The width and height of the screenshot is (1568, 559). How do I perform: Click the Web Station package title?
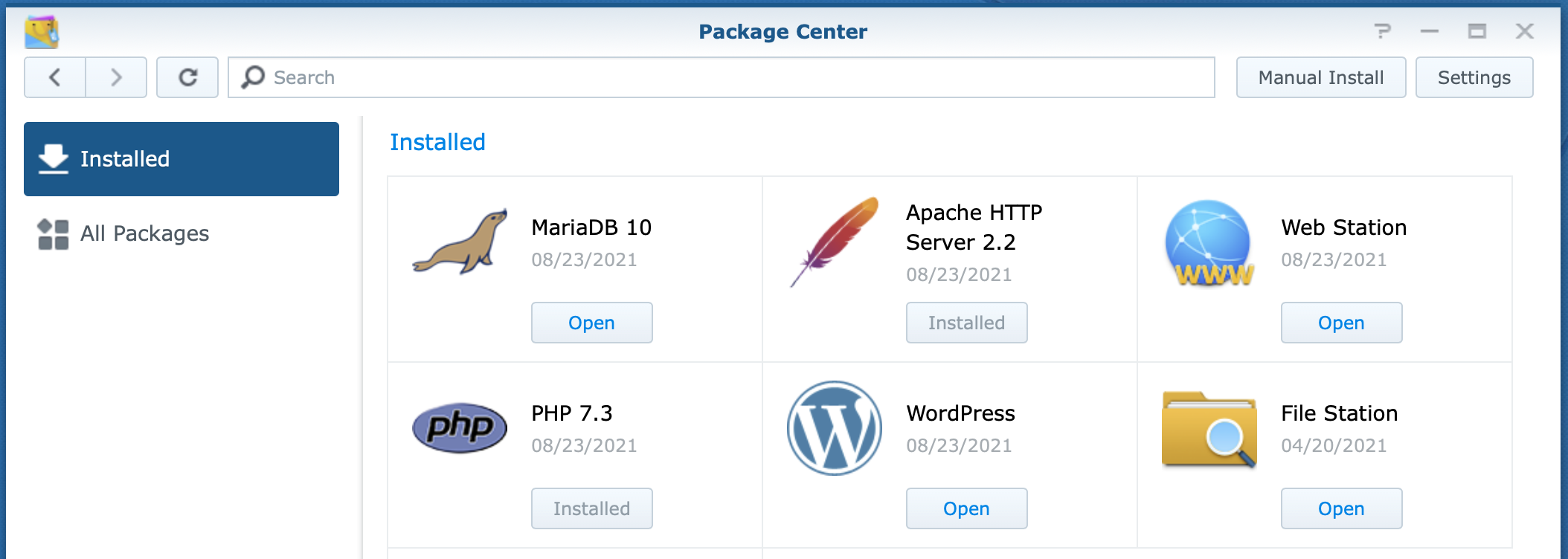click(1344, 227)
